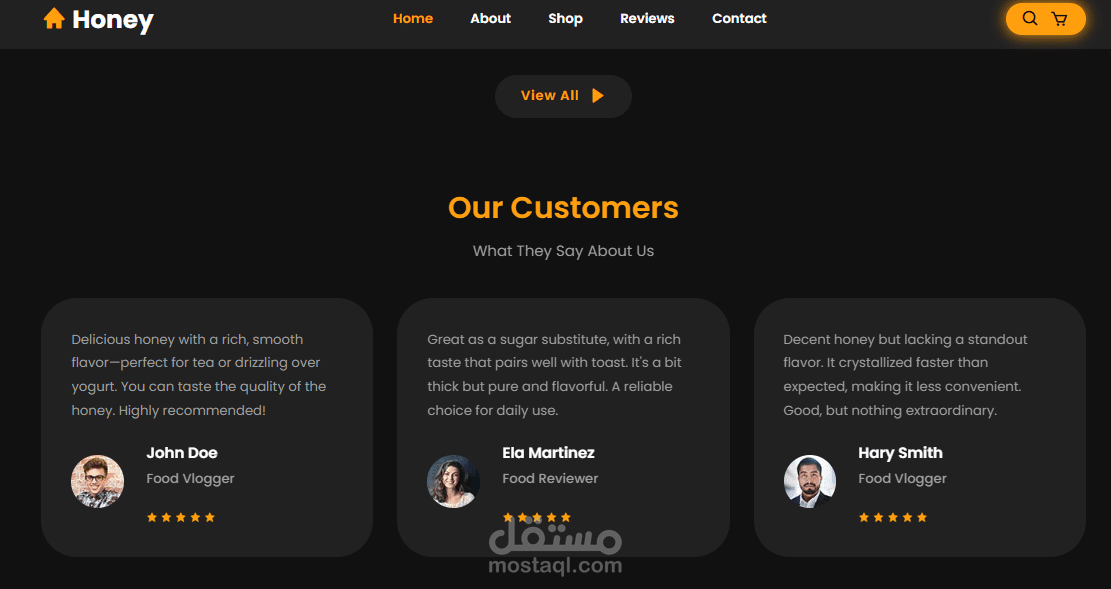This screenshot has width=1111, height=589.
Task: Click John Doe's star rating
Action: click(x=181, y=517)
